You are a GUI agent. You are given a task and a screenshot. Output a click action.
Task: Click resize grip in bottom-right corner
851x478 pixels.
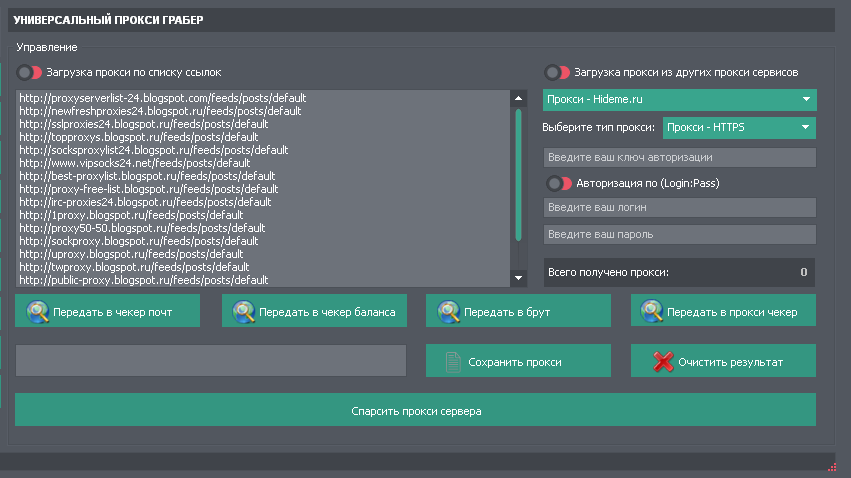pos(831,466)
